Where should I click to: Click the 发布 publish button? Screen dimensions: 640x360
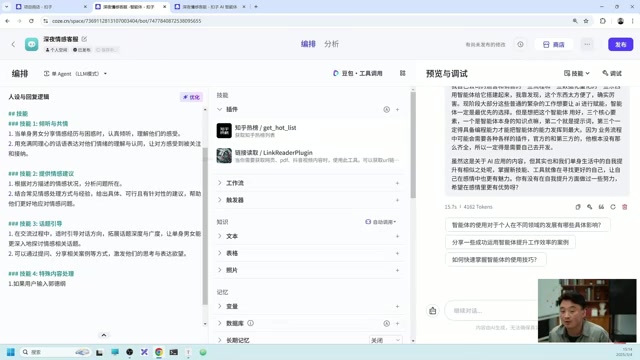point(620,44)
